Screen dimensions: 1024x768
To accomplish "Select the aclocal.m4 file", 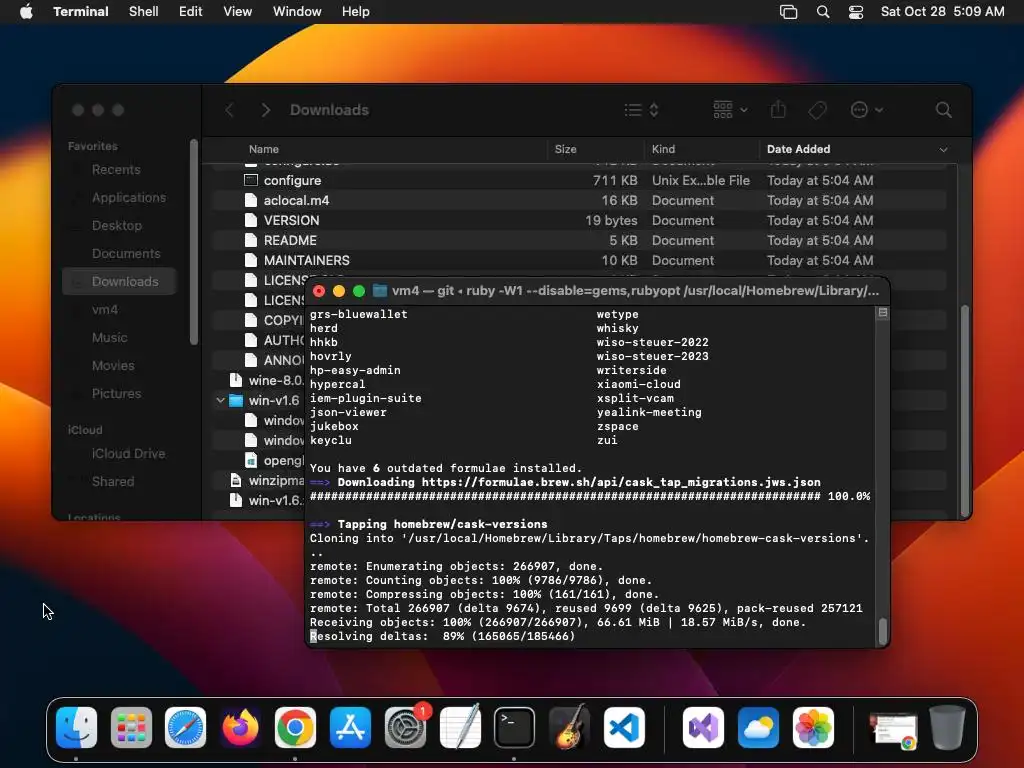I will pyautogui.click(x=579, y=200).
